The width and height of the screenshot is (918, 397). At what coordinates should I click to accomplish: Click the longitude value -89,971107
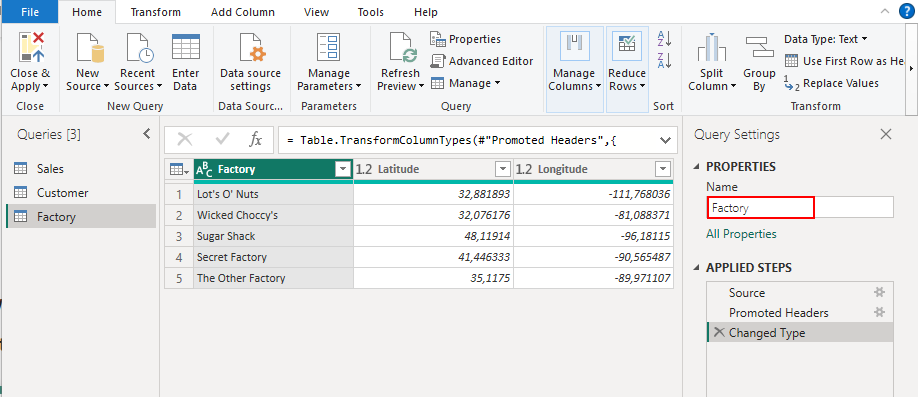[x=593, y=278]
